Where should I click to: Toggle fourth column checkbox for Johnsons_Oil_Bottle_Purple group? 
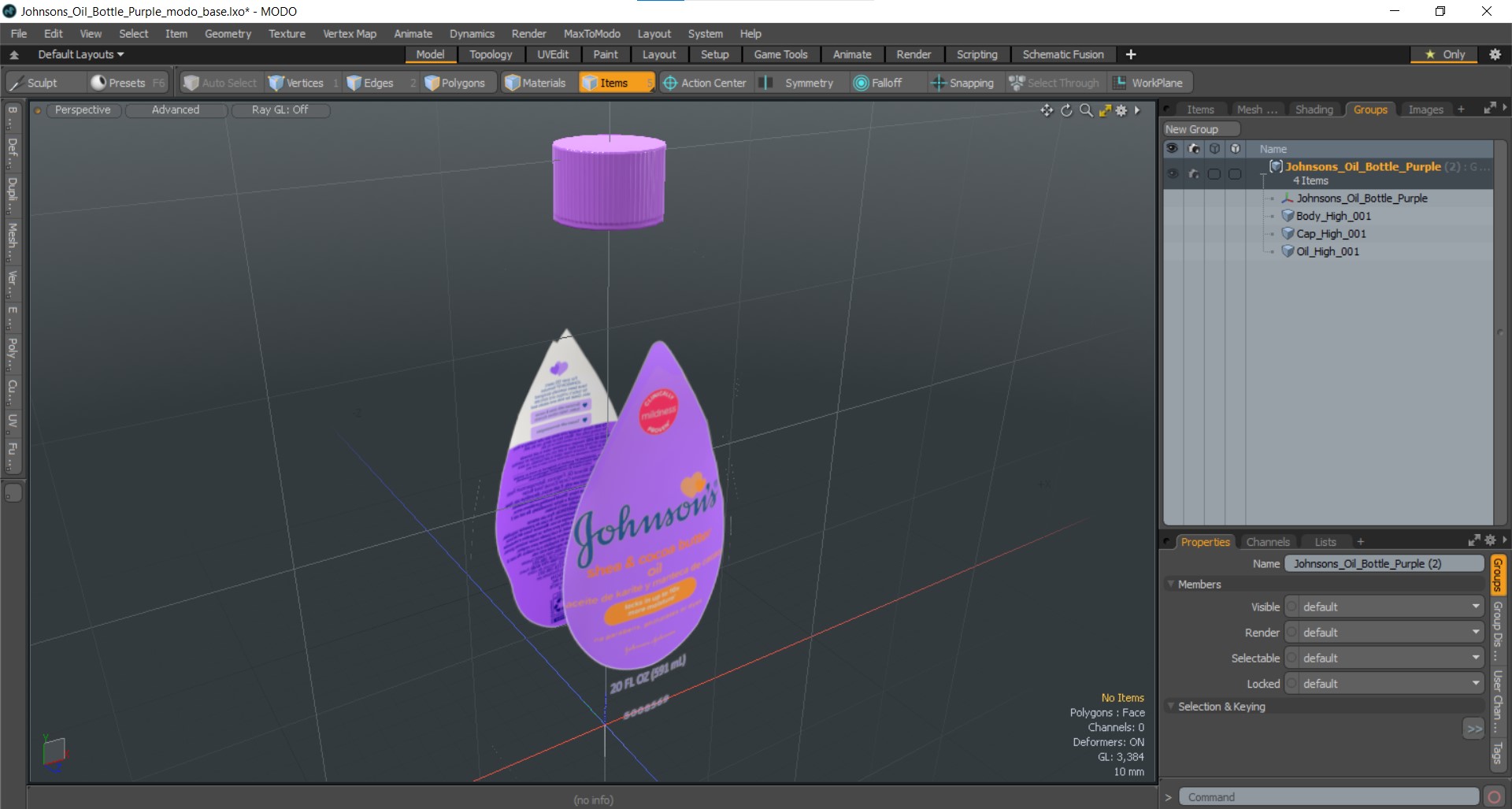[1235, 174]
